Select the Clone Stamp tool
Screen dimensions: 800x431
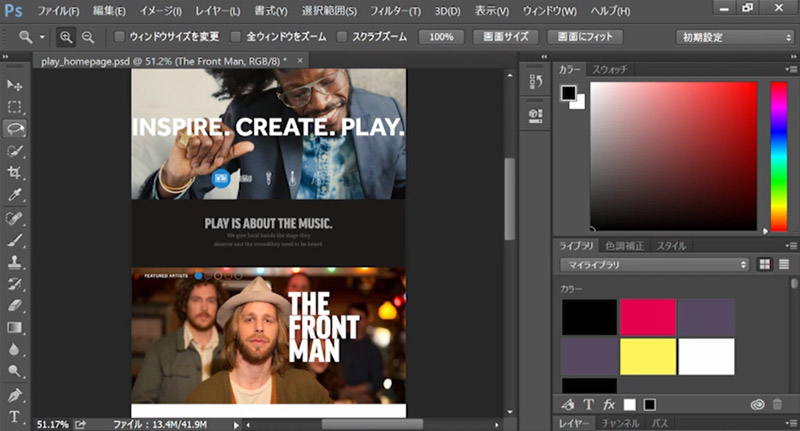[14, 262]
